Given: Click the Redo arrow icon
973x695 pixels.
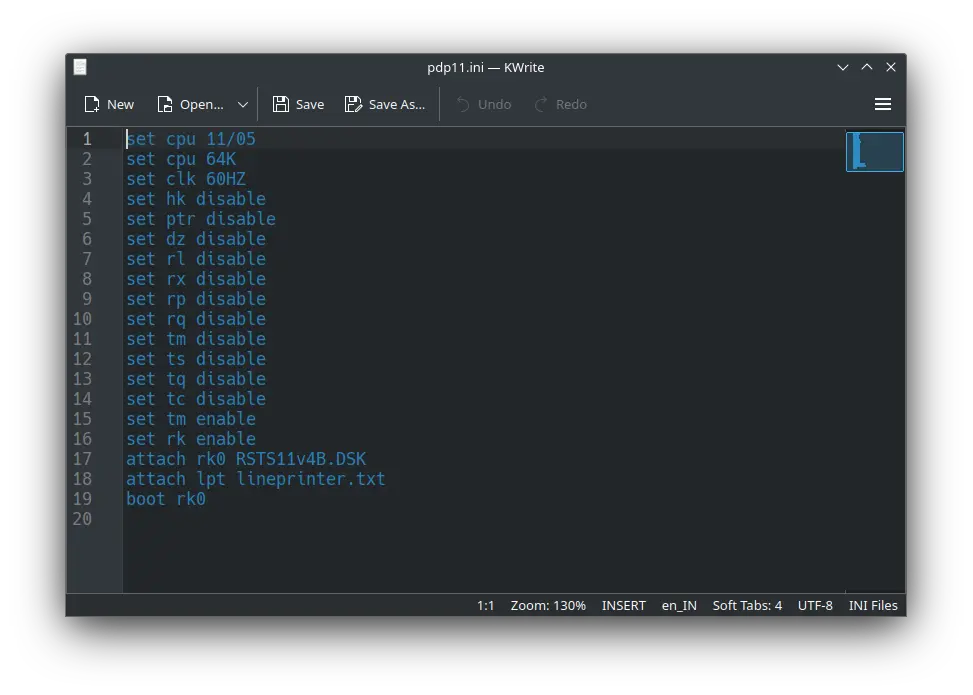Looking at the screenshot, I should tap(541, 104).
